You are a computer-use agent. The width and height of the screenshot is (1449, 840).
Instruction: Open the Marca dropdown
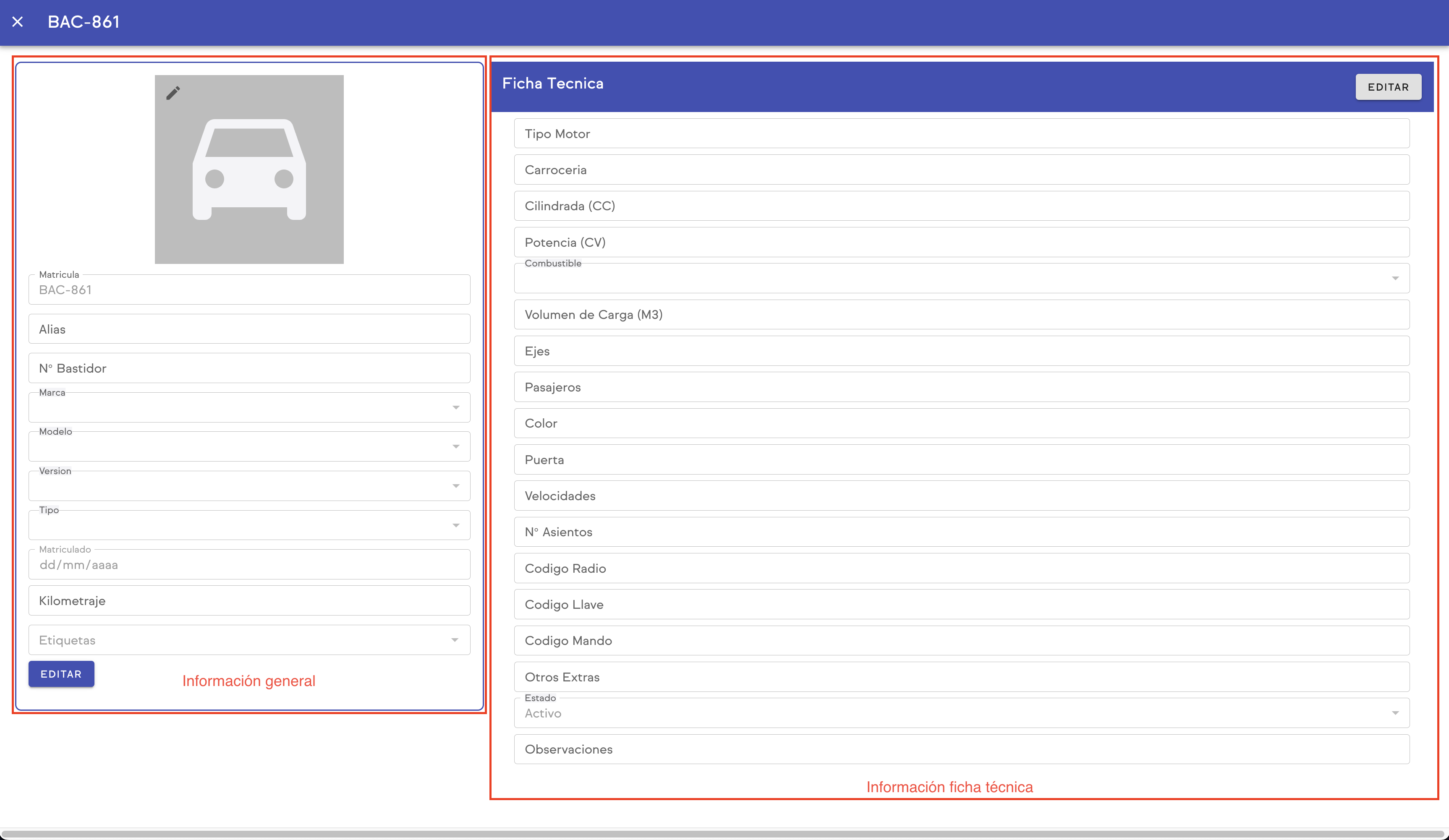(249, 408)
